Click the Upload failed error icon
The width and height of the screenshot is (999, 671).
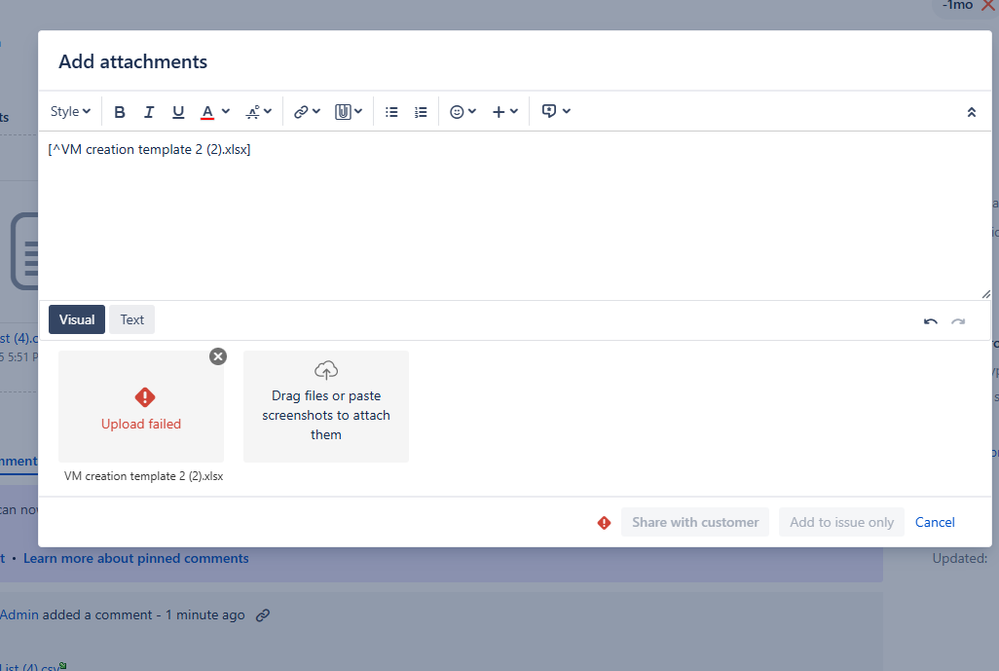point(145,398)
